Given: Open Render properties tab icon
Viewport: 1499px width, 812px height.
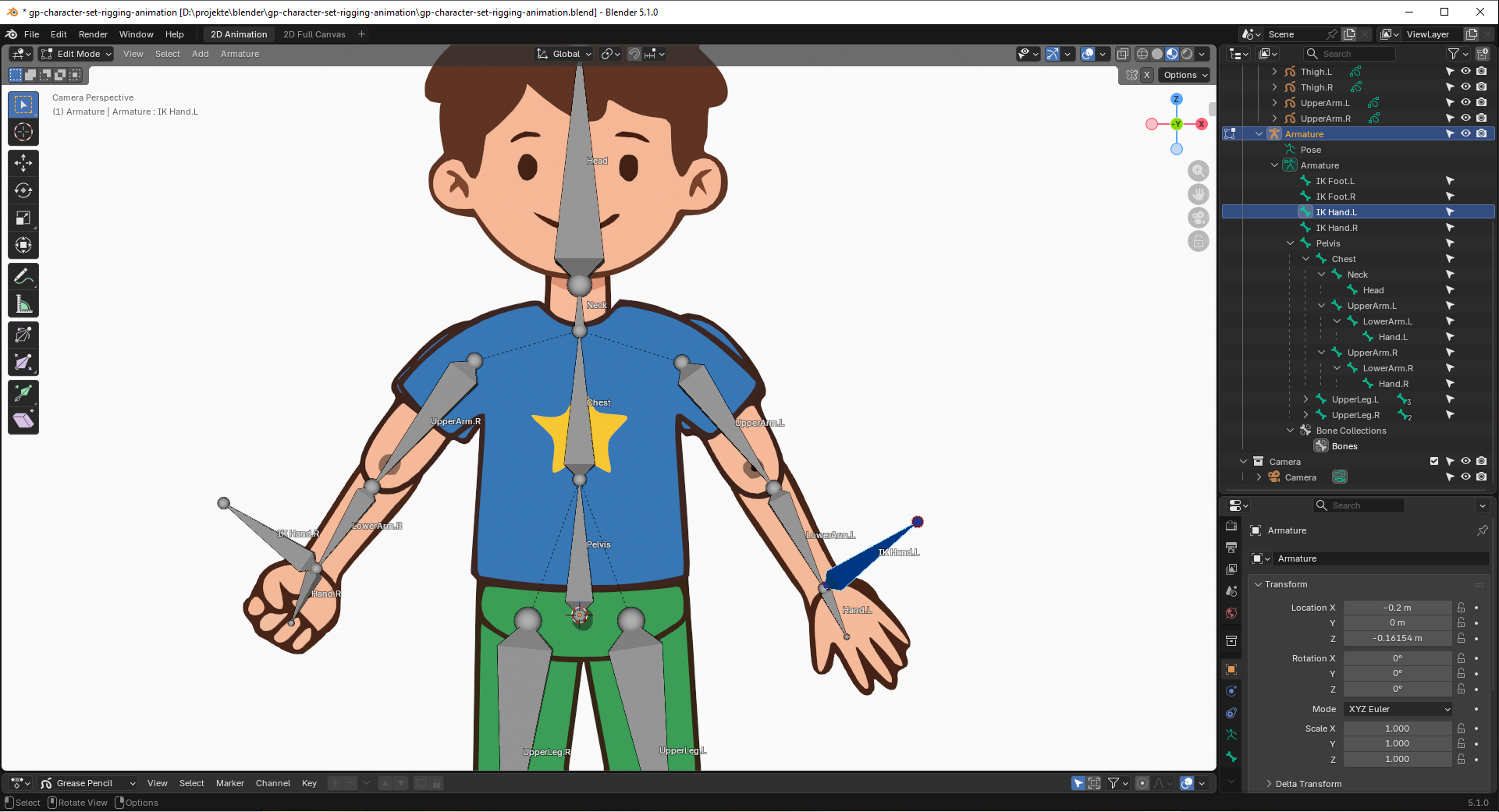Looking at the screenshot, I should (1231, 526).
